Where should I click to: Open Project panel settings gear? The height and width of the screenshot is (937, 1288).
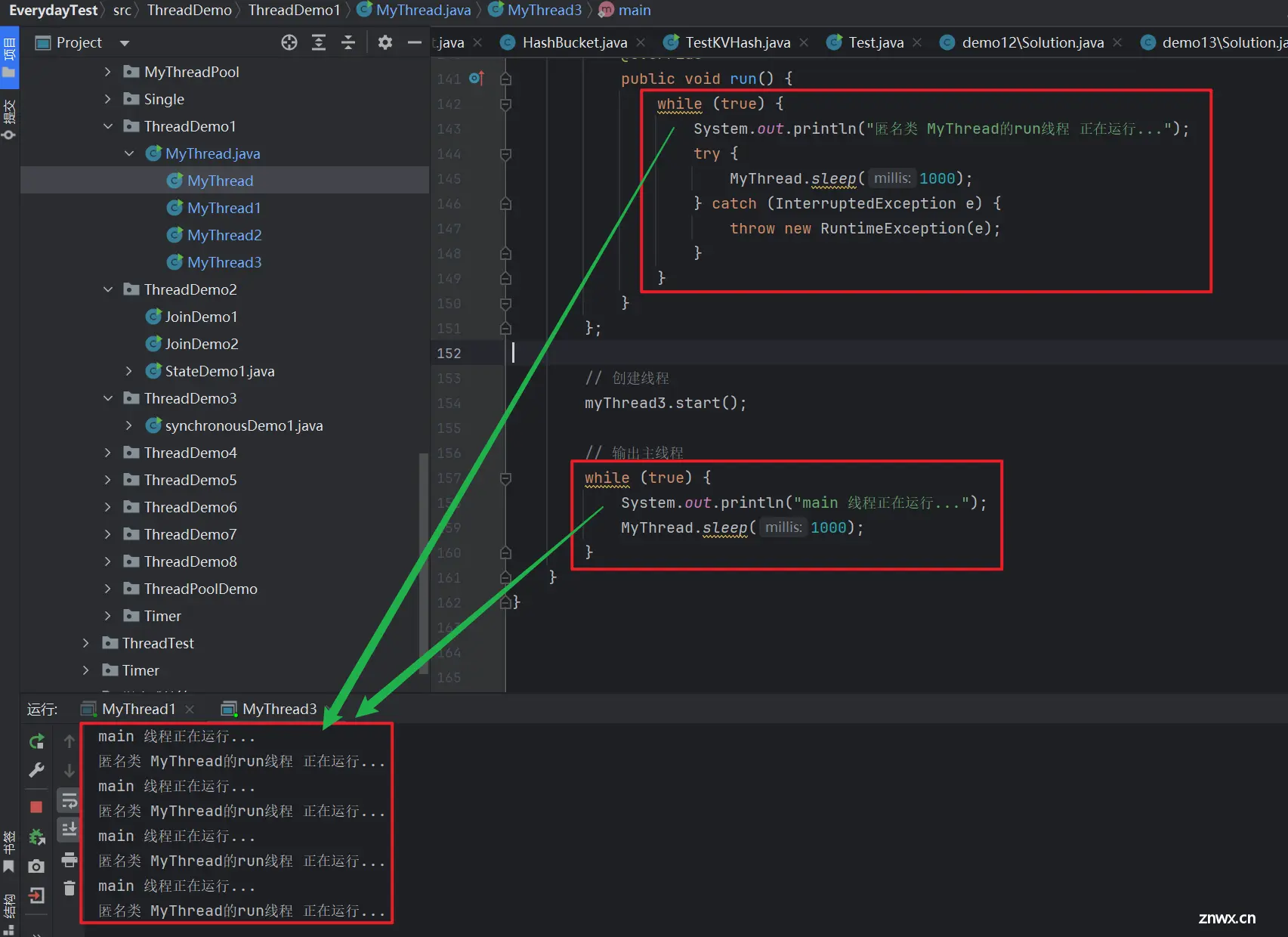(385, 42)
